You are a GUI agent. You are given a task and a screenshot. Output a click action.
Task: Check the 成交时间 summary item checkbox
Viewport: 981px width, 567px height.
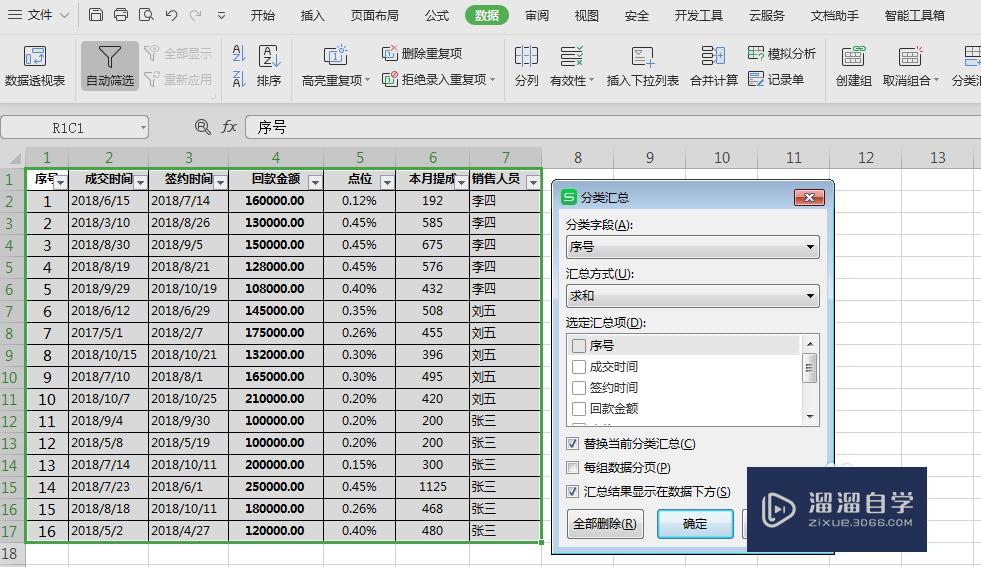click(579, 367)
